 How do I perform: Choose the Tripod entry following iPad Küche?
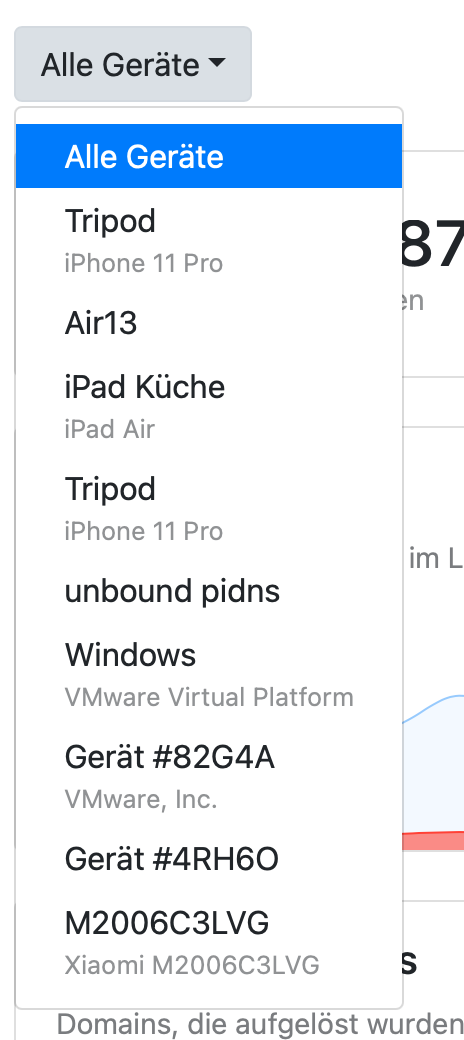coord(209,508)
